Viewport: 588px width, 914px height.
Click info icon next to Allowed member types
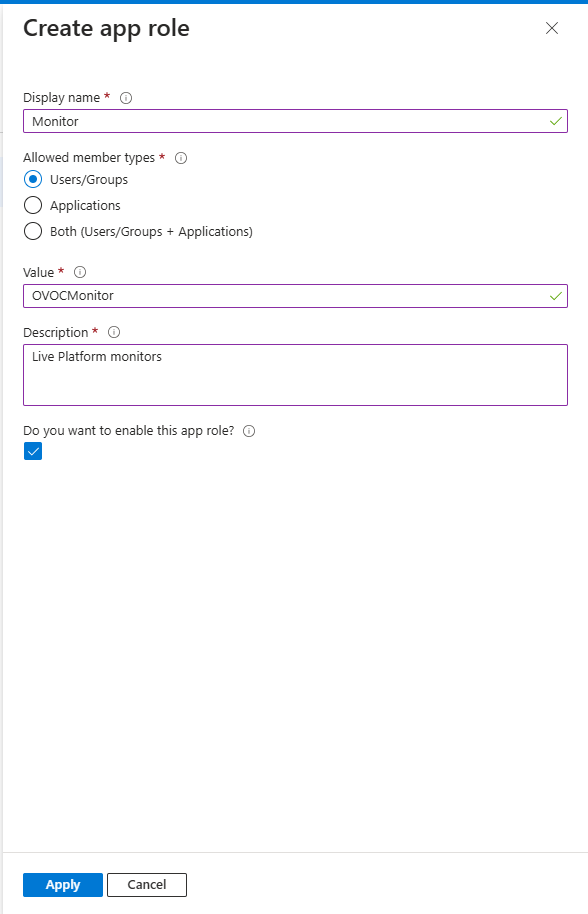(181, 158)
